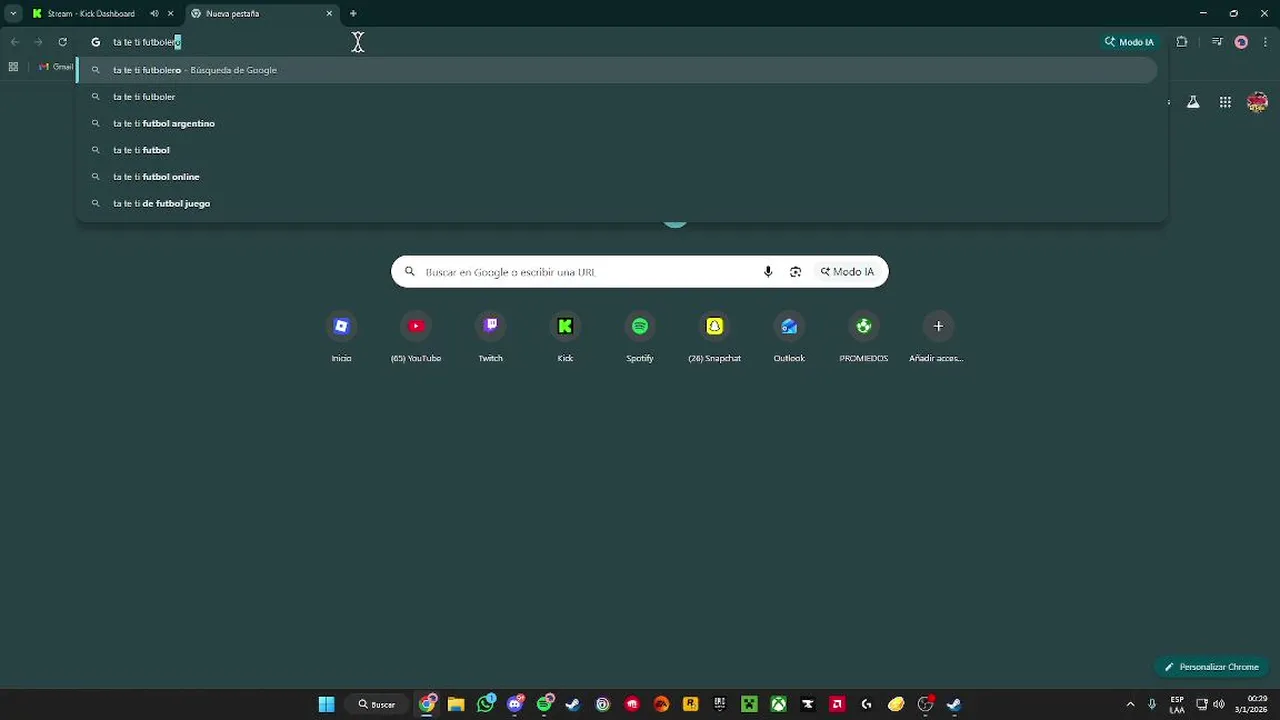Open WhatsApp from the taskbar
Image resolution: width=1280 pixels, height=720 pixels.
[486, 704]
